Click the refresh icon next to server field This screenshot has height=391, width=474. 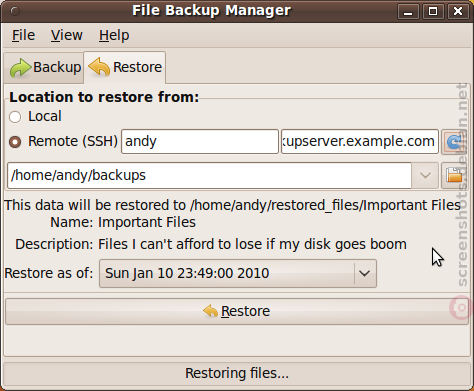(x=454, y=142)
